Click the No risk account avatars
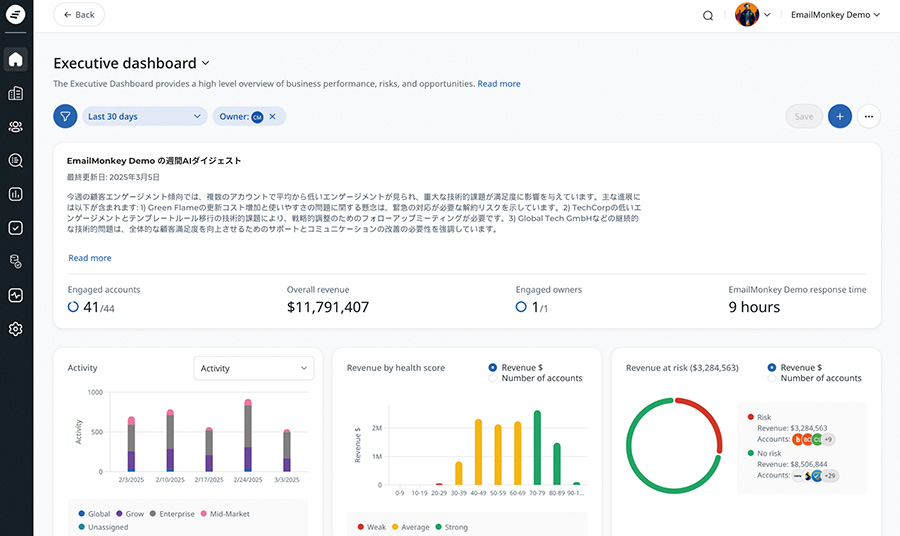The height and width of the screenshot is (536, 900). tap(815, 476)
